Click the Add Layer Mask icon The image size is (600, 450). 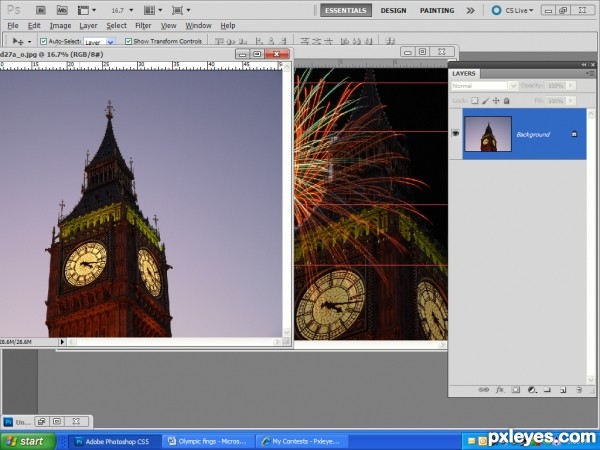pos(516,390)
